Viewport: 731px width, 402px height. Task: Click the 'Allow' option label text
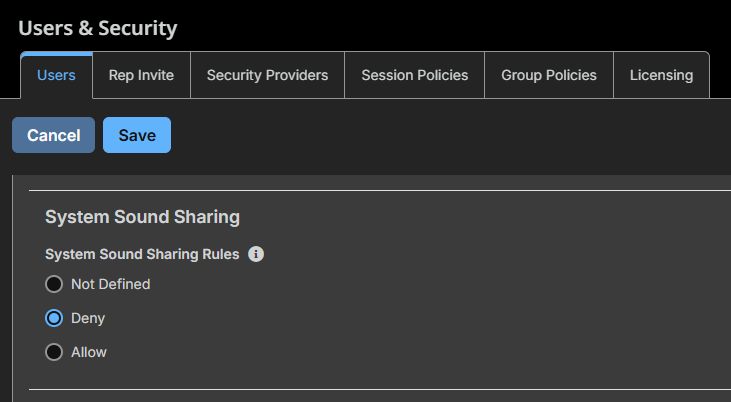click(x=89, y=352)
